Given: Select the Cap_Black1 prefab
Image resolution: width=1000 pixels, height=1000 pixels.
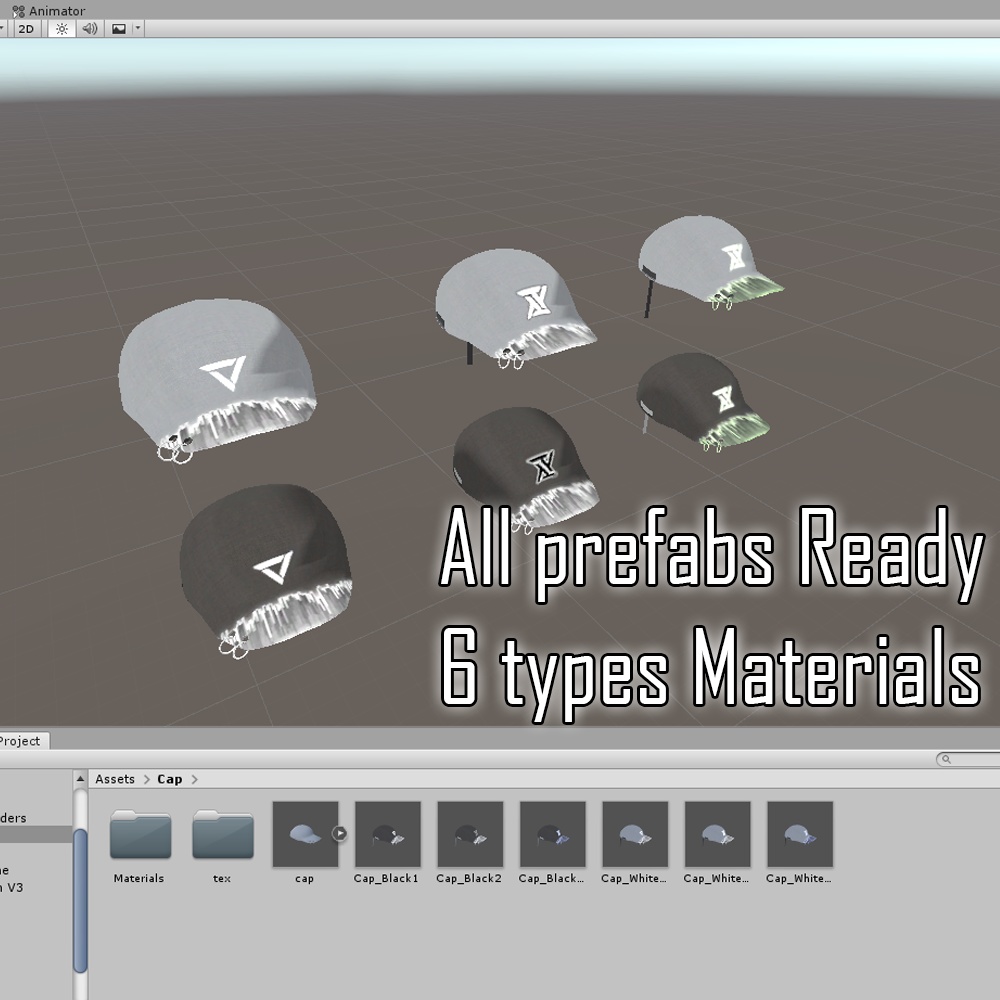Looking at the screenshot, I should (387, 834).
